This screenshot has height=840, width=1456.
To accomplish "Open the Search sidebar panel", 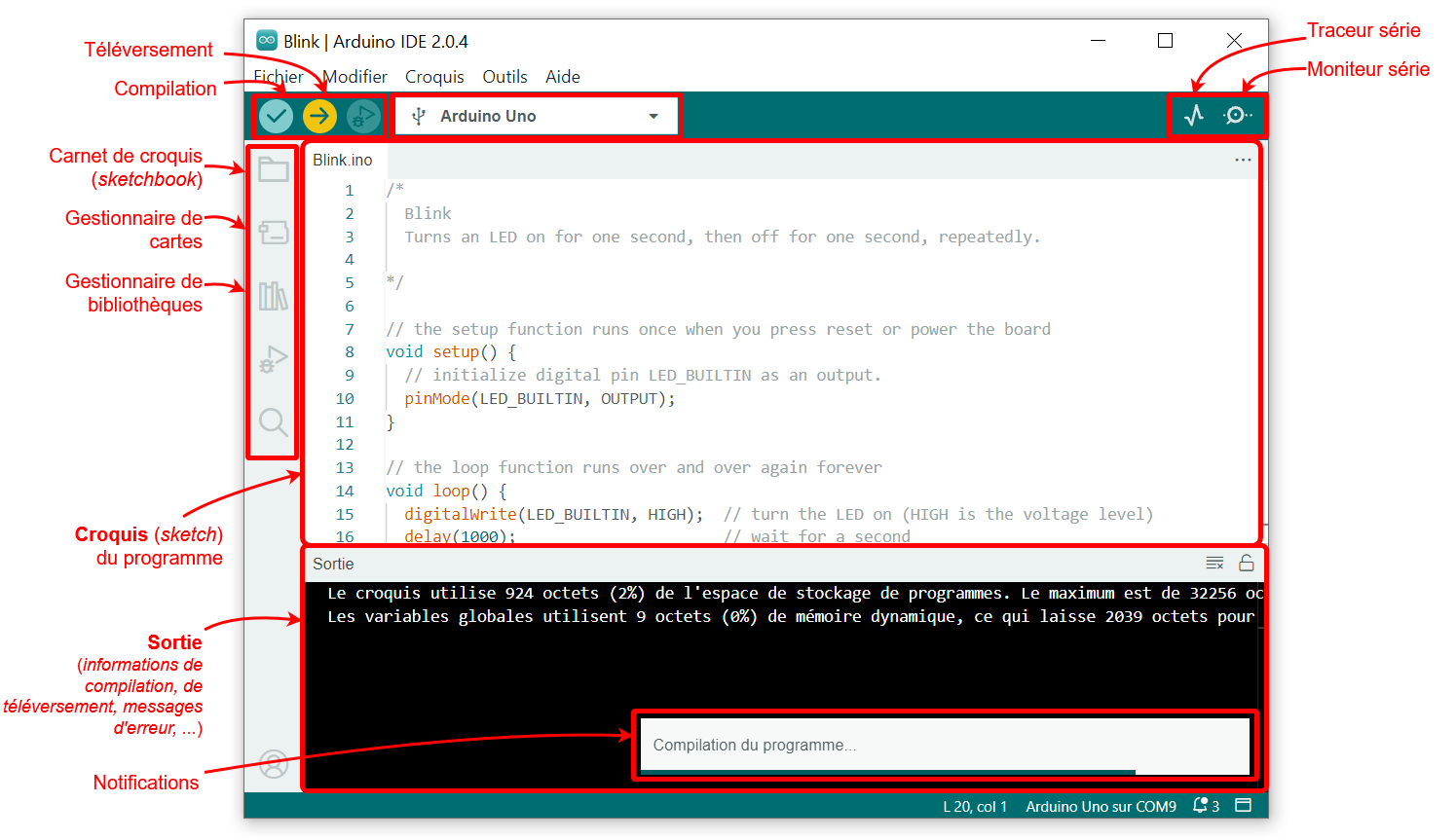I will (x=273, y=422).
